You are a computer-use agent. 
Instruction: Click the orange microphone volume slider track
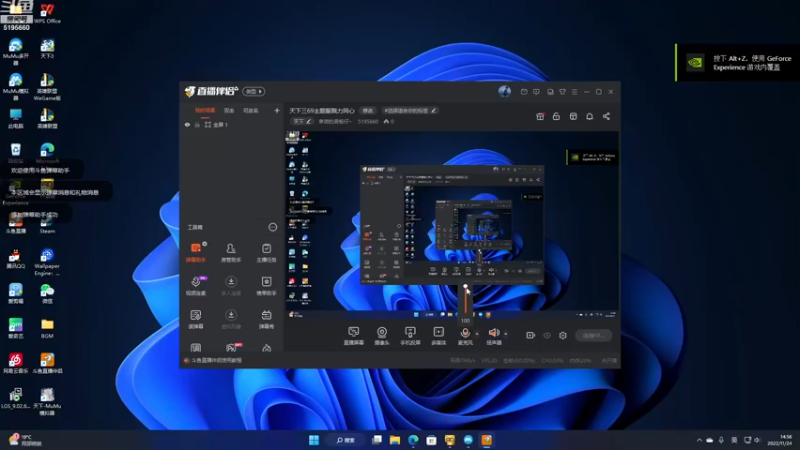point(465,301)
